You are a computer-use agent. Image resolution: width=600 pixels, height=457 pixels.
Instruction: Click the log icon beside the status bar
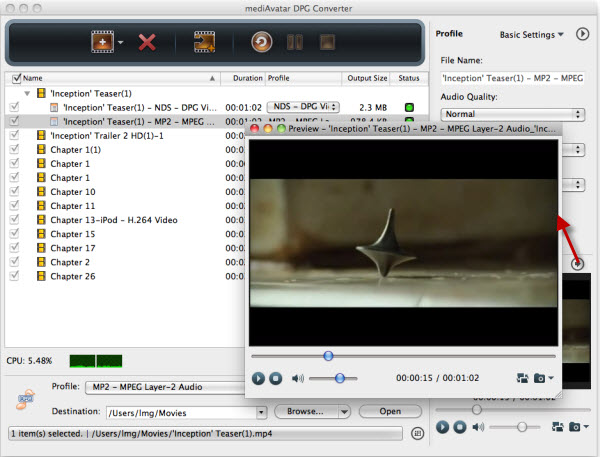(x=417, y=434)
